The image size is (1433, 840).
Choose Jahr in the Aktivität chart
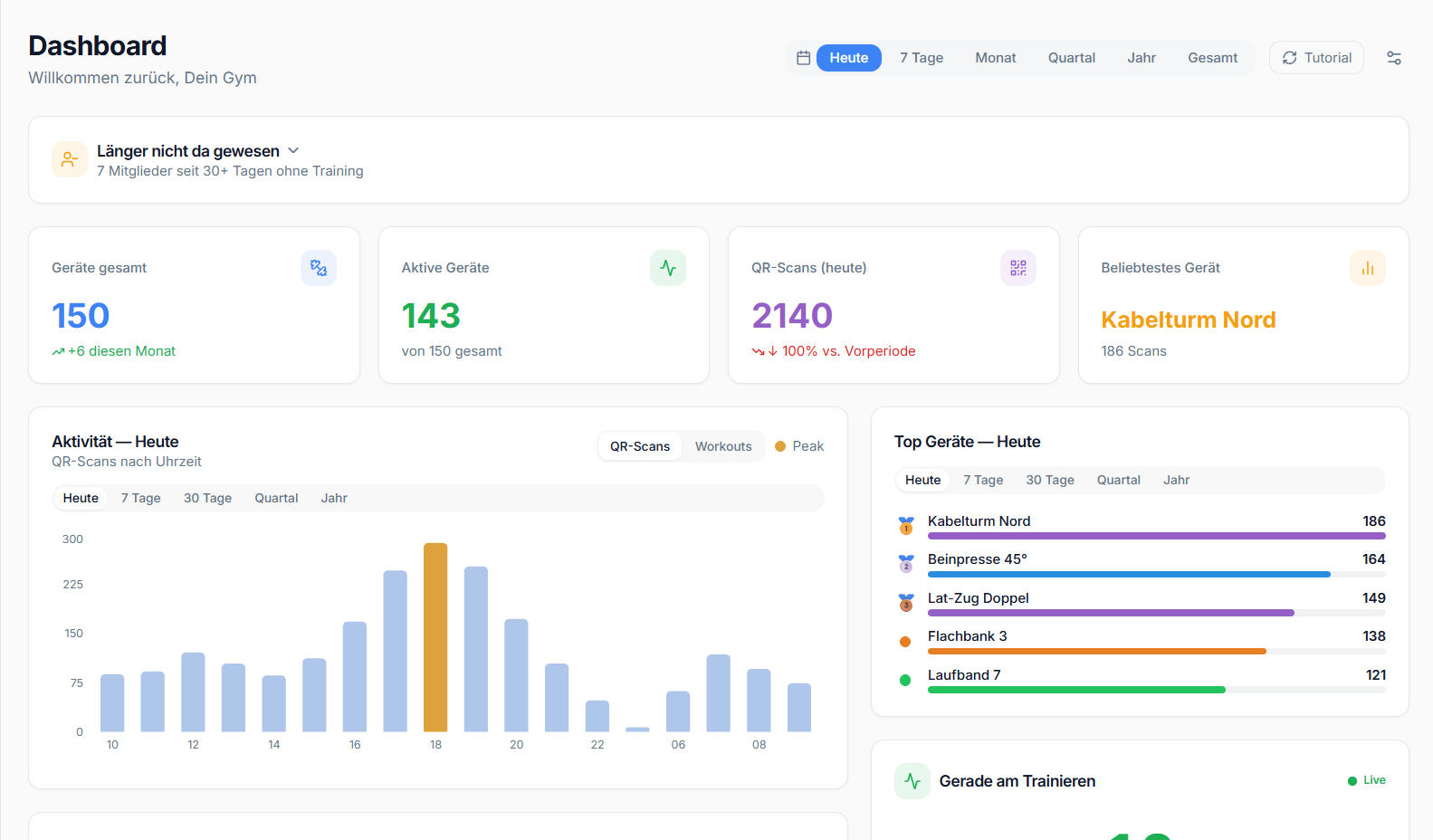click(x=334, y=498)
